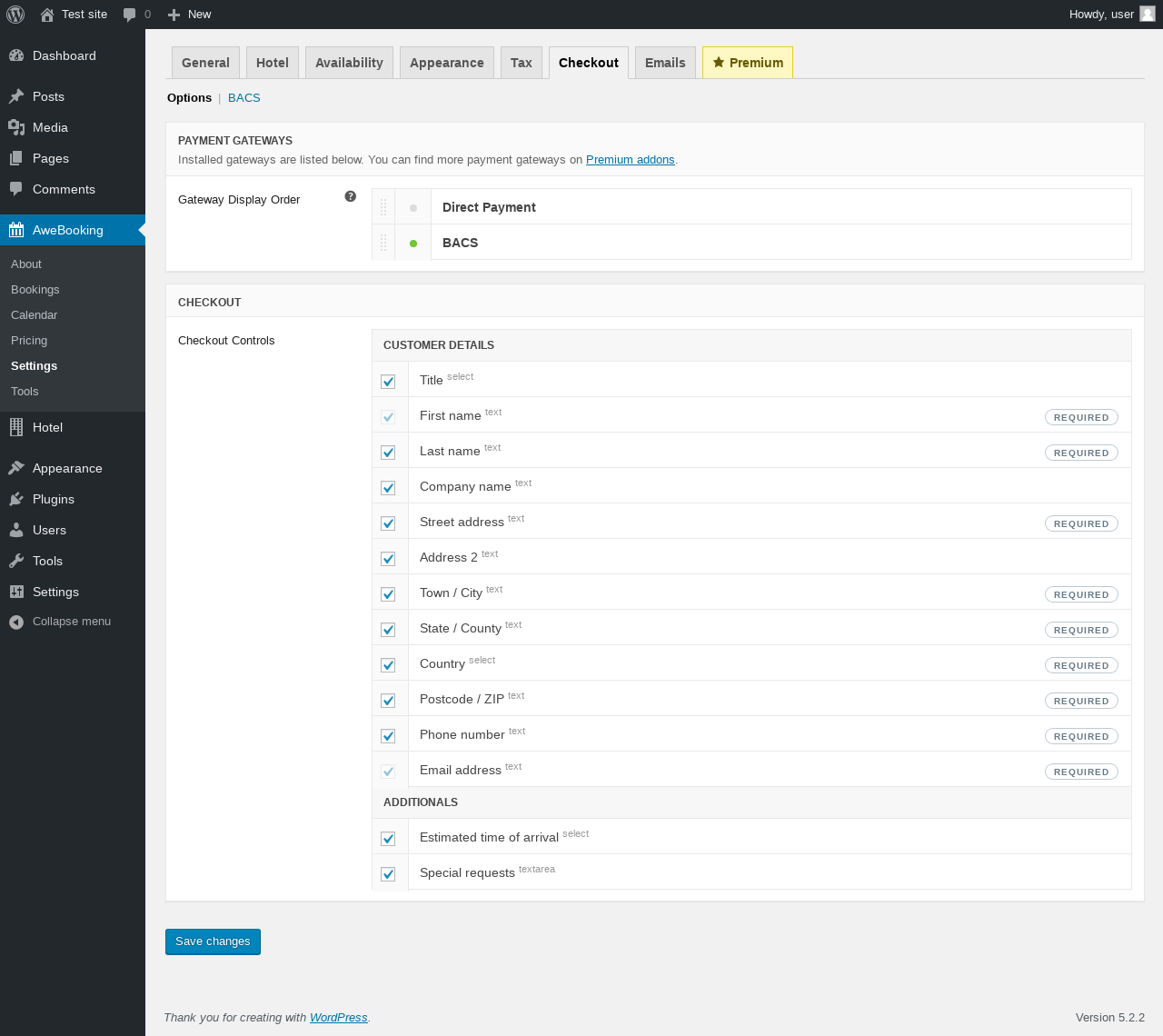The image size is (1163, 1036).
Task: Click the help icon beside Gateway Display Order
Action: (351, 196)
